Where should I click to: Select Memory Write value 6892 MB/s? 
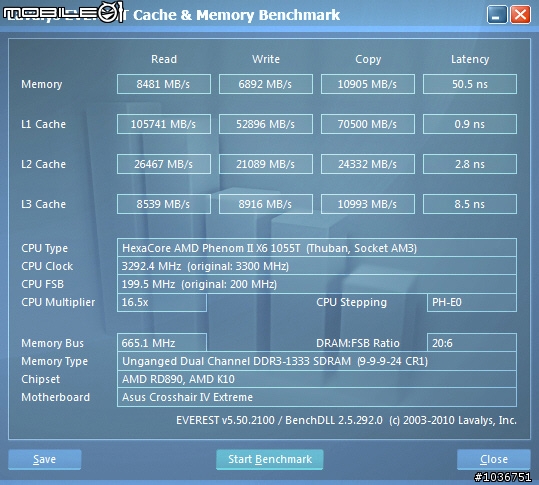click(x=266, y=84)
